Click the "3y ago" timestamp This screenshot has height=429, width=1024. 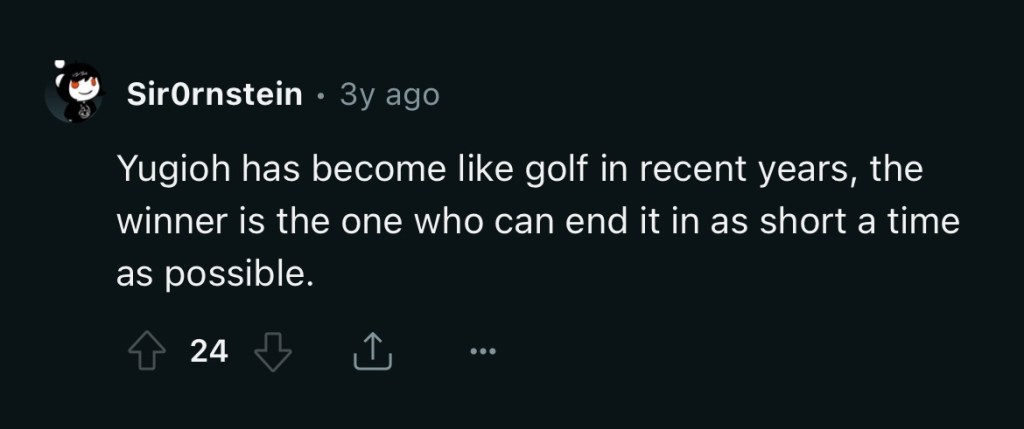pos(389,95)
